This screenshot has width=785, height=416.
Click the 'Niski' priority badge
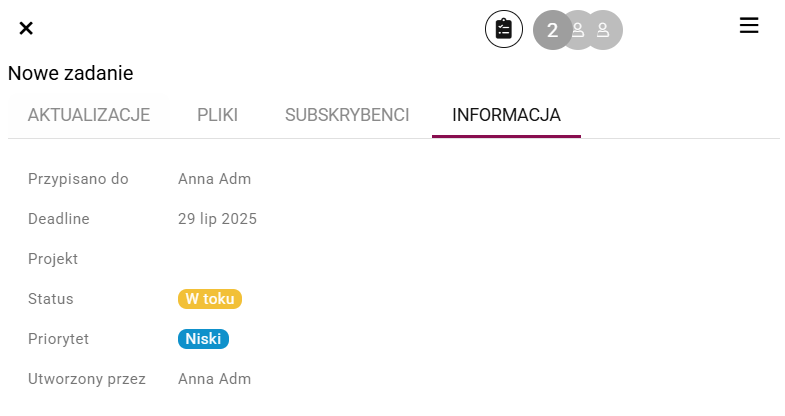point(203,339)
